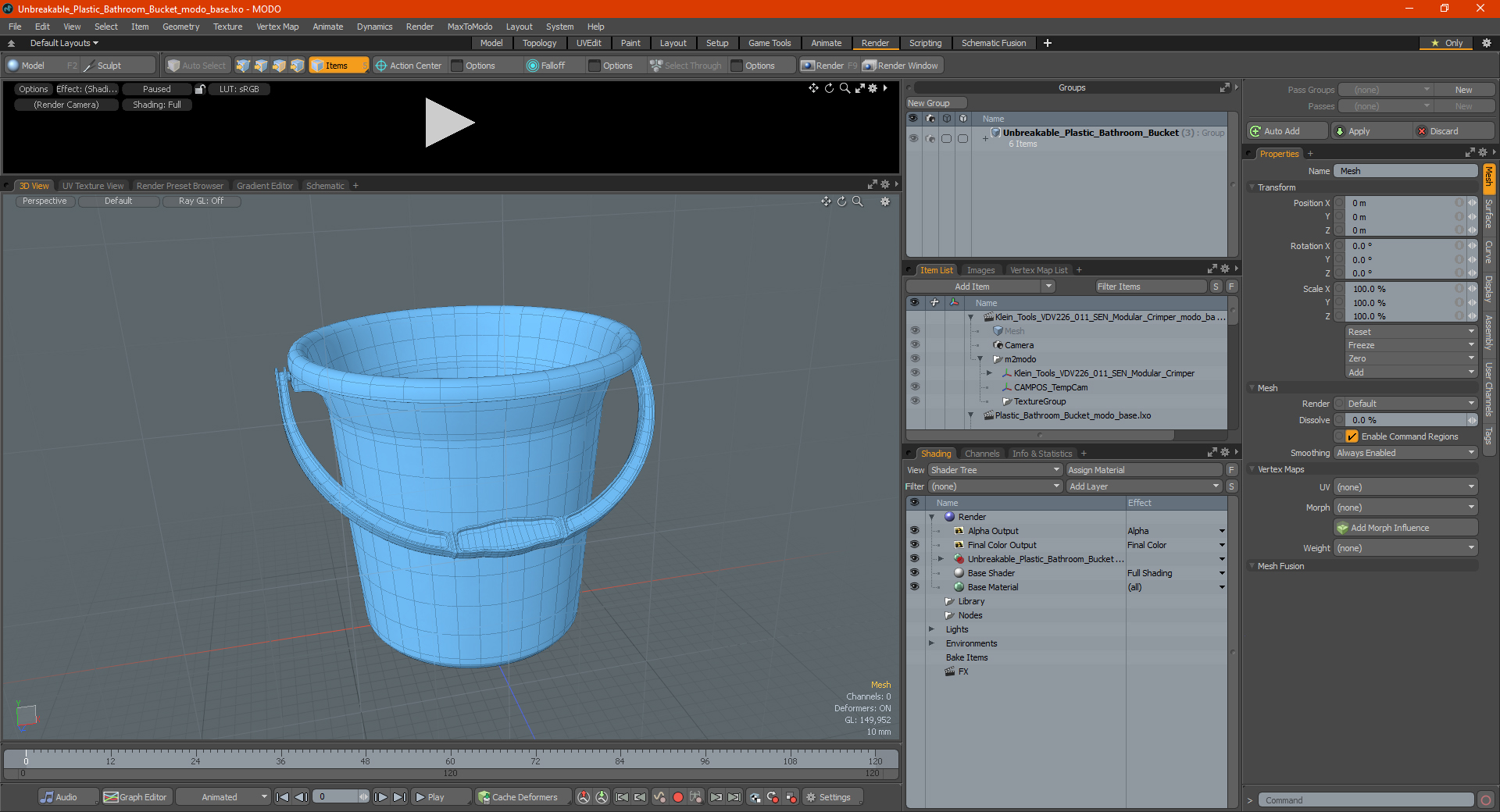The image size is (1500, 812).
Task: Expand the Environments entry
Action: pyautogui.click(x=931, y=643)
